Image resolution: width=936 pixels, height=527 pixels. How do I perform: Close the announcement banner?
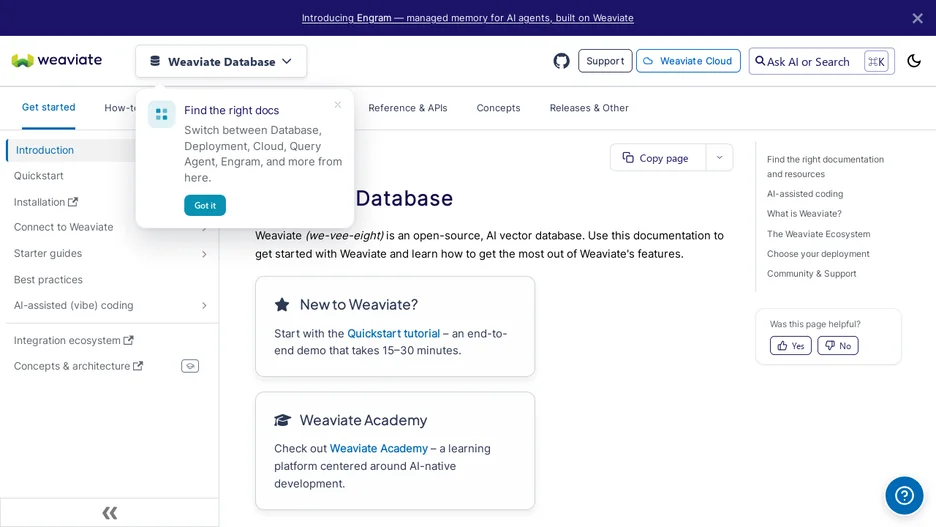coord(917,19)
